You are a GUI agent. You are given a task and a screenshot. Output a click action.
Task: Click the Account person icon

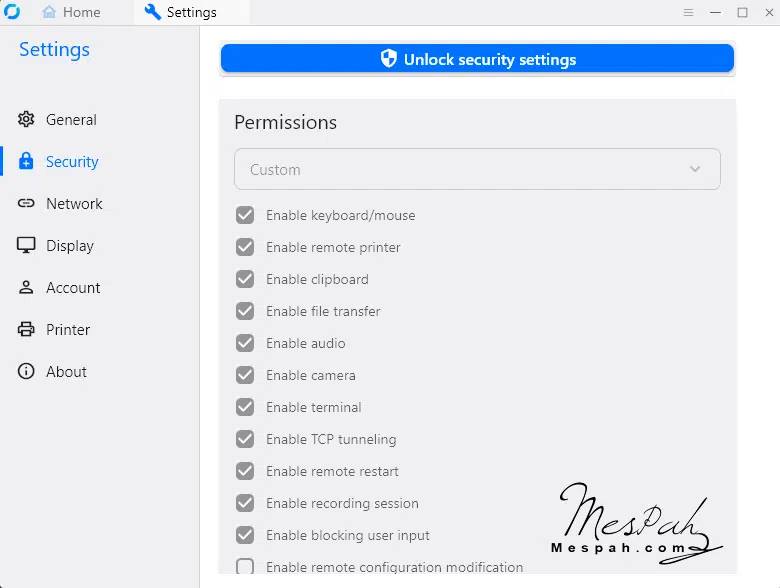point(26,288)
